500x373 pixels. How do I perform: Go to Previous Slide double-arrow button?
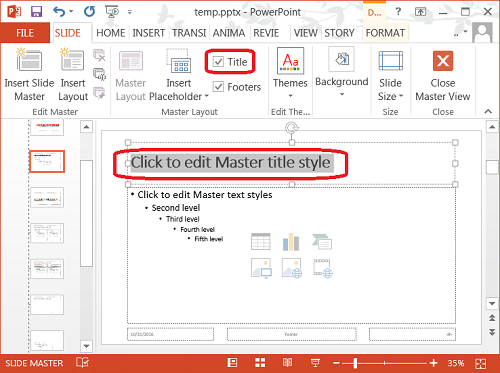coord(492,318)
